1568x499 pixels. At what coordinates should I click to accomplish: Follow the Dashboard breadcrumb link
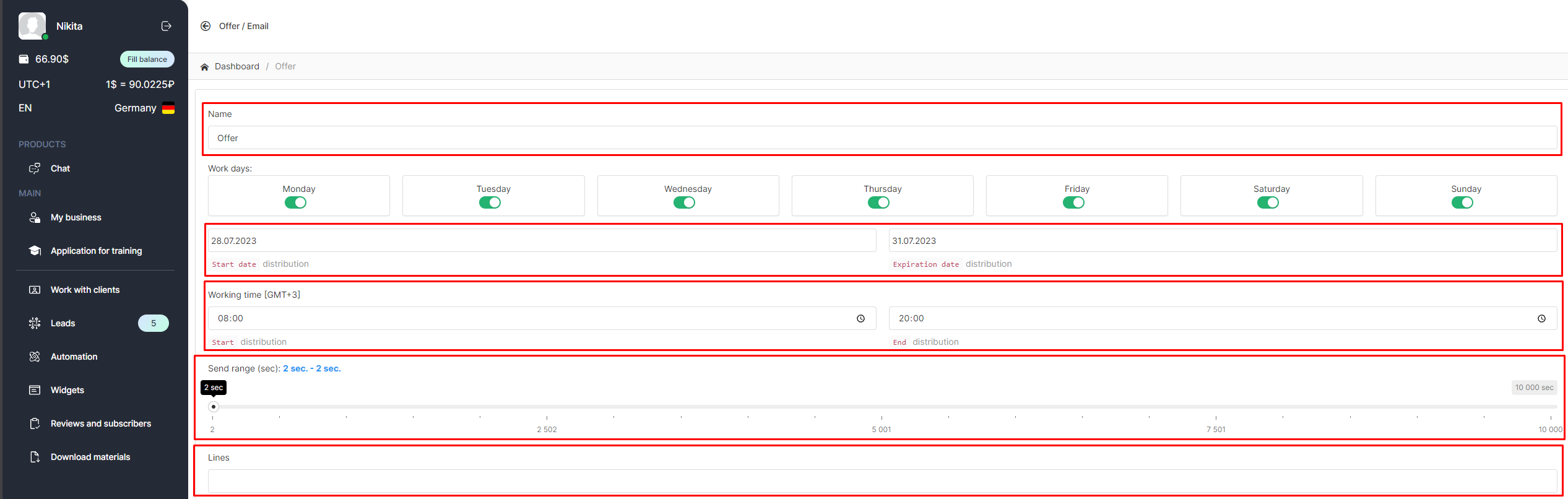click(236, 66)
